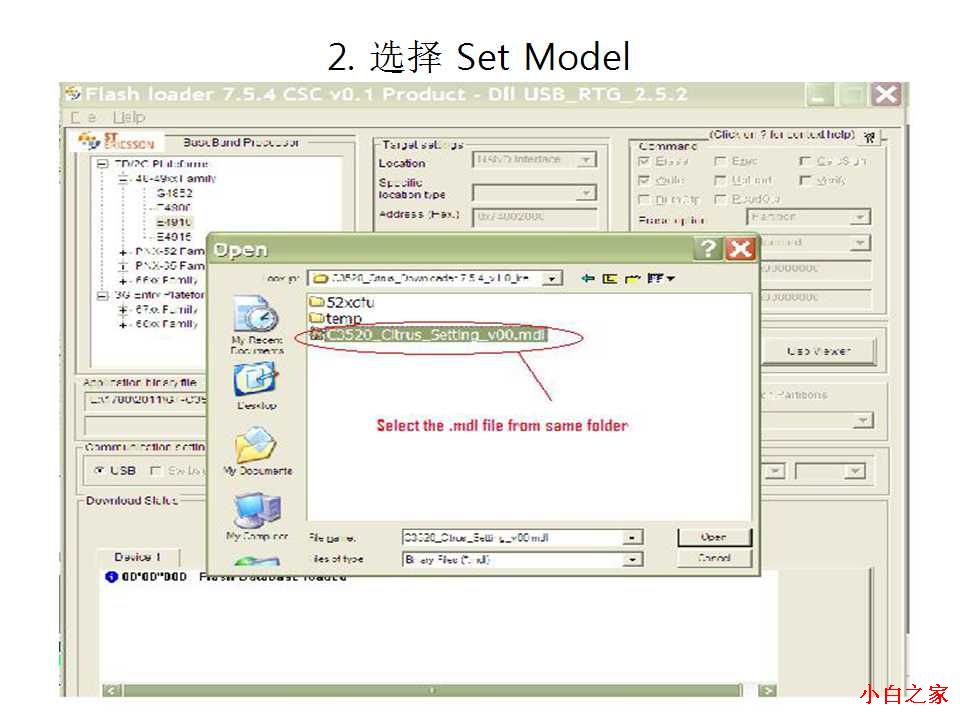Expand the PNX-35 Family tree node
This screenshot has width=960, height=720.
coord(123,266)
